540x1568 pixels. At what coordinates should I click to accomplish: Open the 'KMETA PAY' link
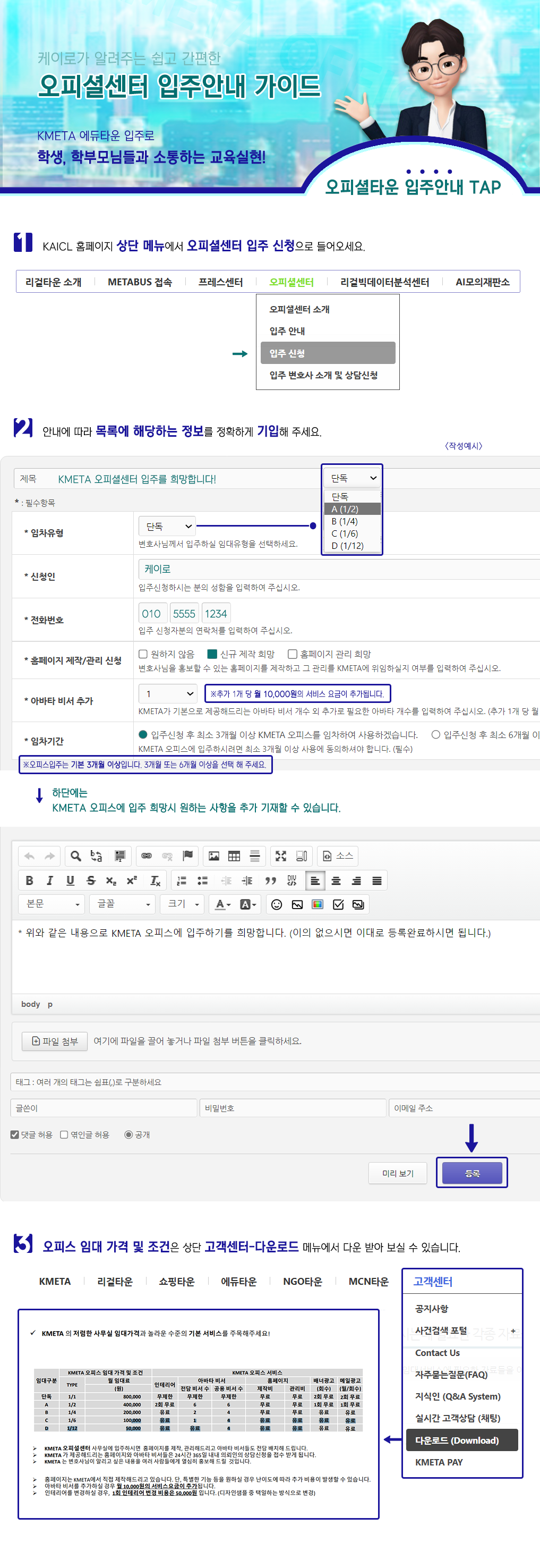tap(439, 1462)
